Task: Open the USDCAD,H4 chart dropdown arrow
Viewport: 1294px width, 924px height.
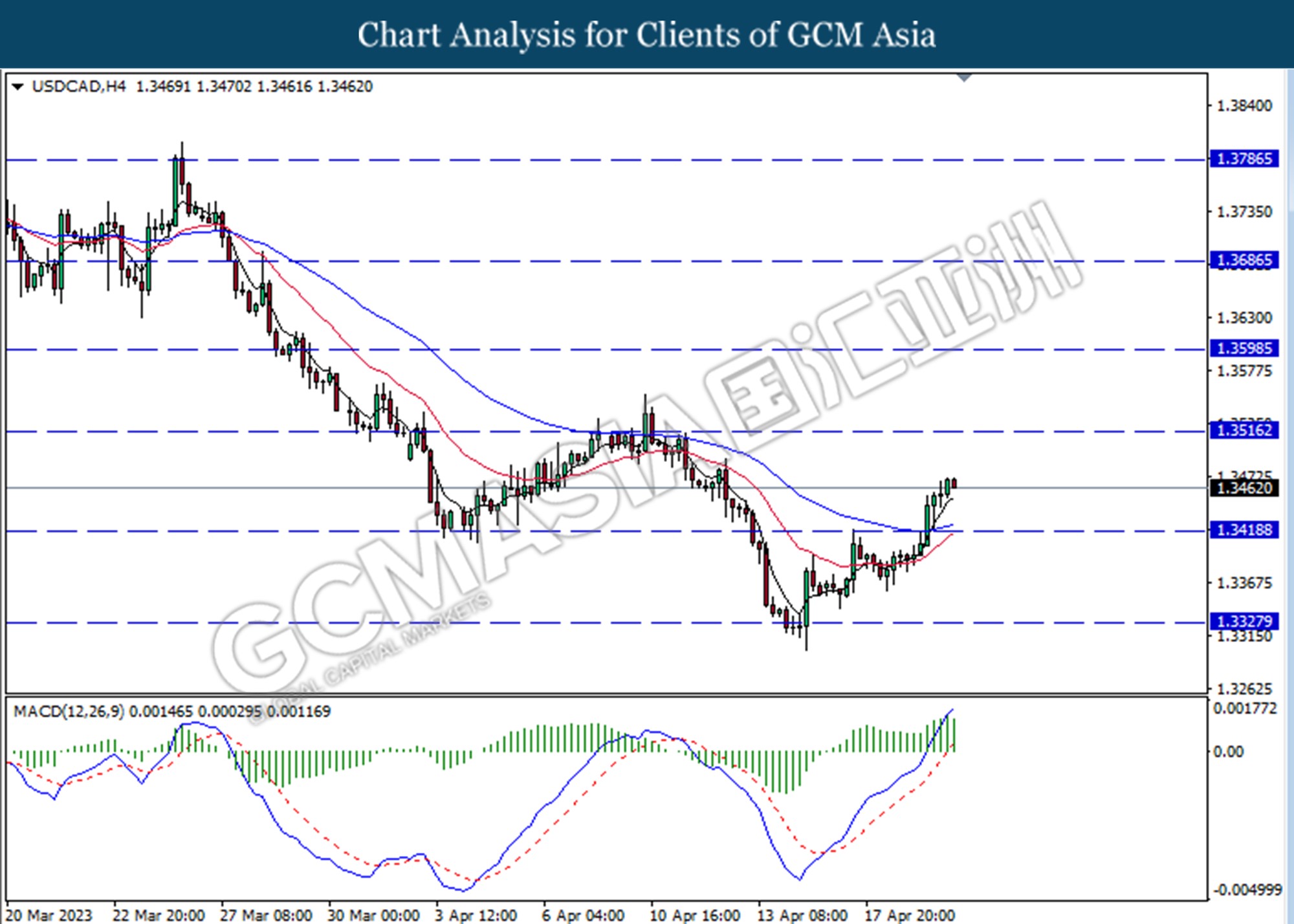Action: (17, 87)
